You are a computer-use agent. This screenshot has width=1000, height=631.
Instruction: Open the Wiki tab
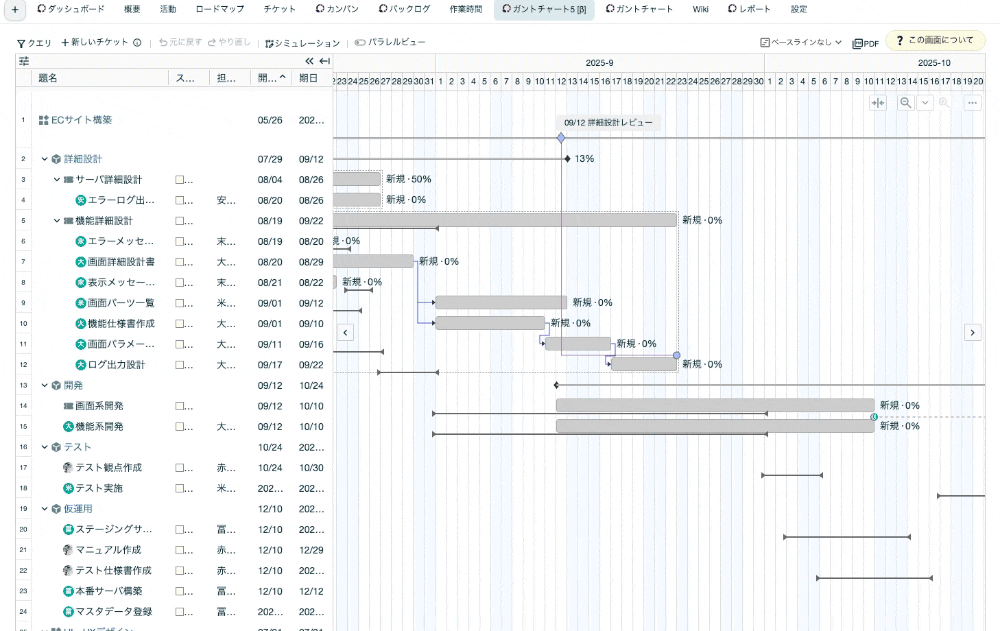(x=700, y=9)
